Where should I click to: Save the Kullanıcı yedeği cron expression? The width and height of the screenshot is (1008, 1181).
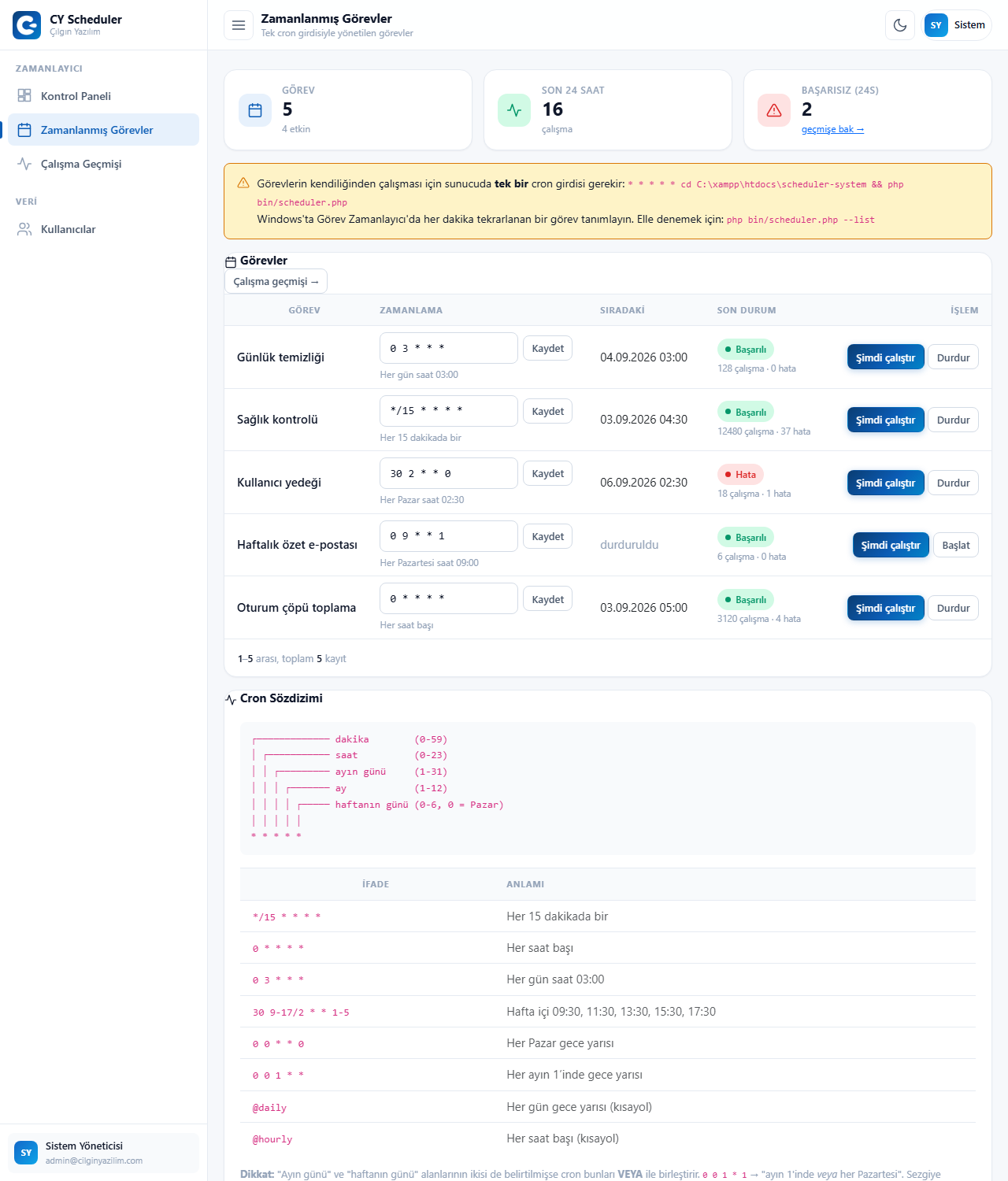click(547, 473)
